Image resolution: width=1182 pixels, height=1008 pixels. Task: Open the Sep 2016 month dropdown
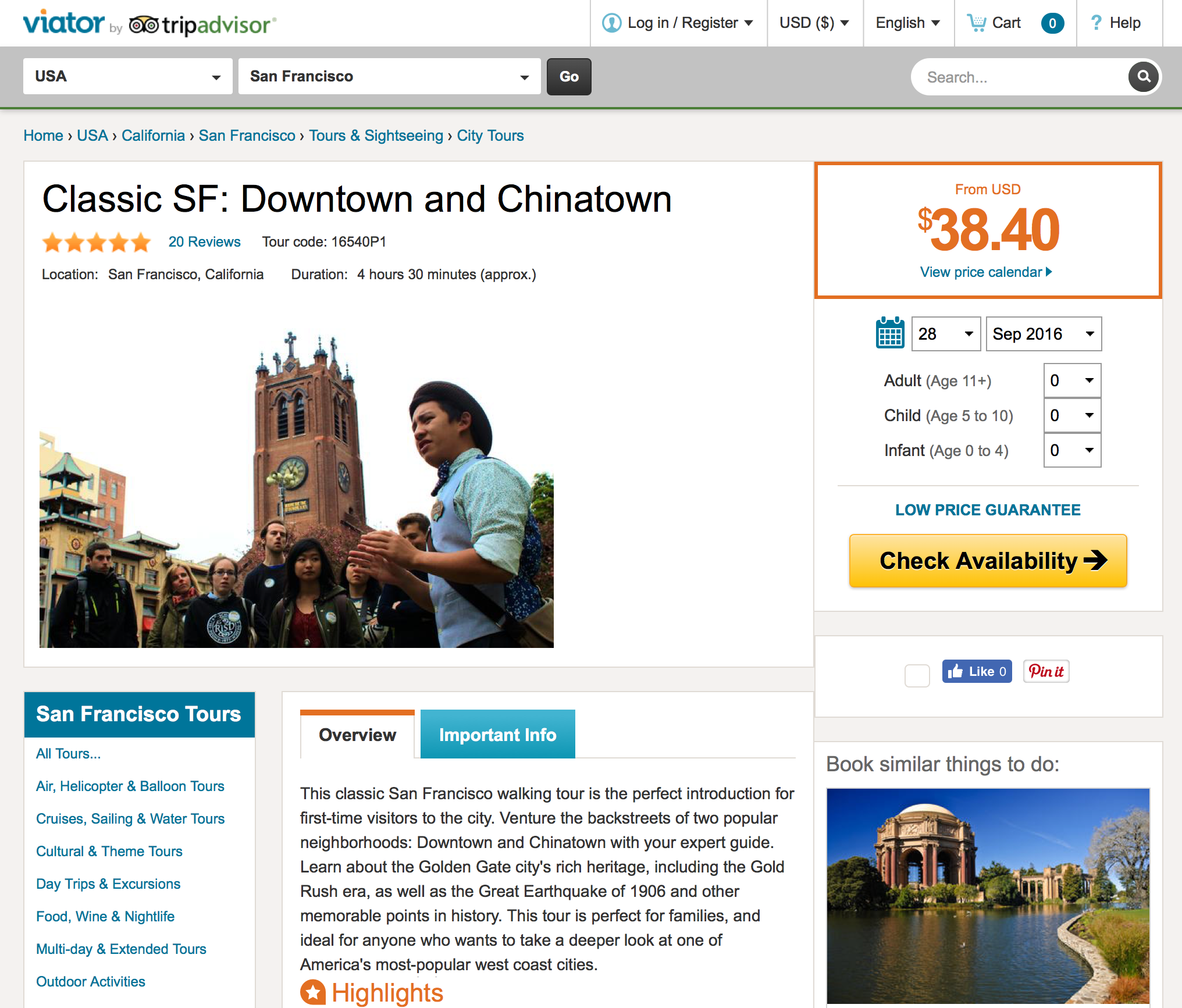pyautogui.click(x=1044, y=334)
